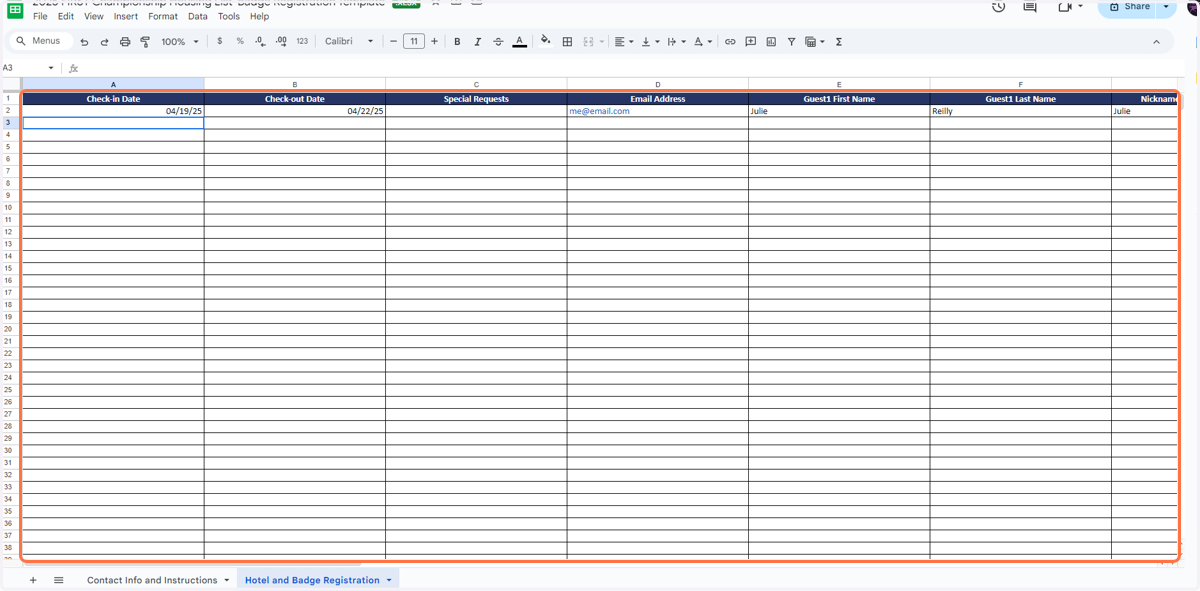This screenshot has height=591, width=1200.
Task: Open text rotation dropdown
Action: 703,41
